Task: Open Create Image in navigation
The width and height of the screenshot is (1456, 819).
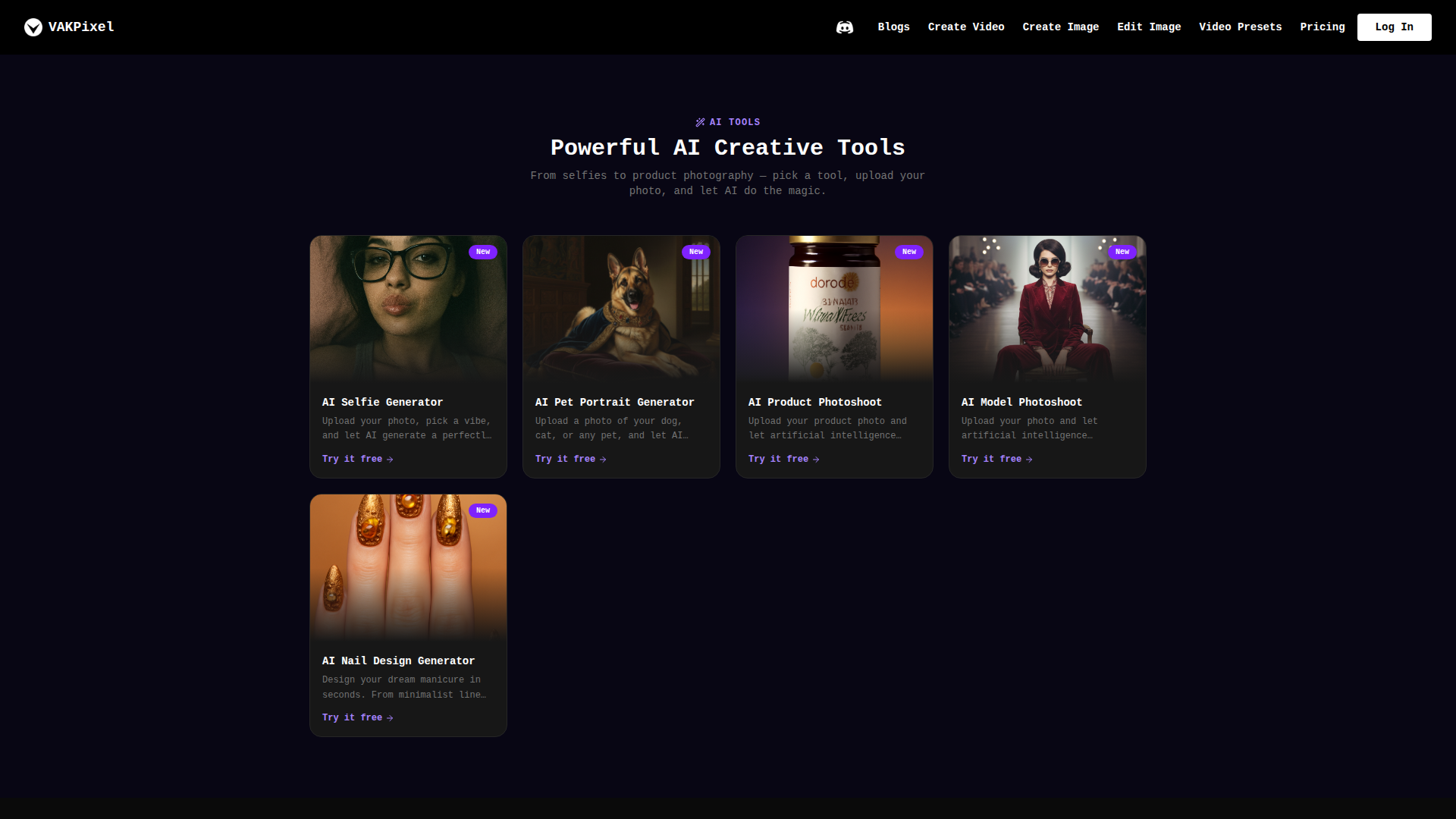Action: (x=1060, y=27)
